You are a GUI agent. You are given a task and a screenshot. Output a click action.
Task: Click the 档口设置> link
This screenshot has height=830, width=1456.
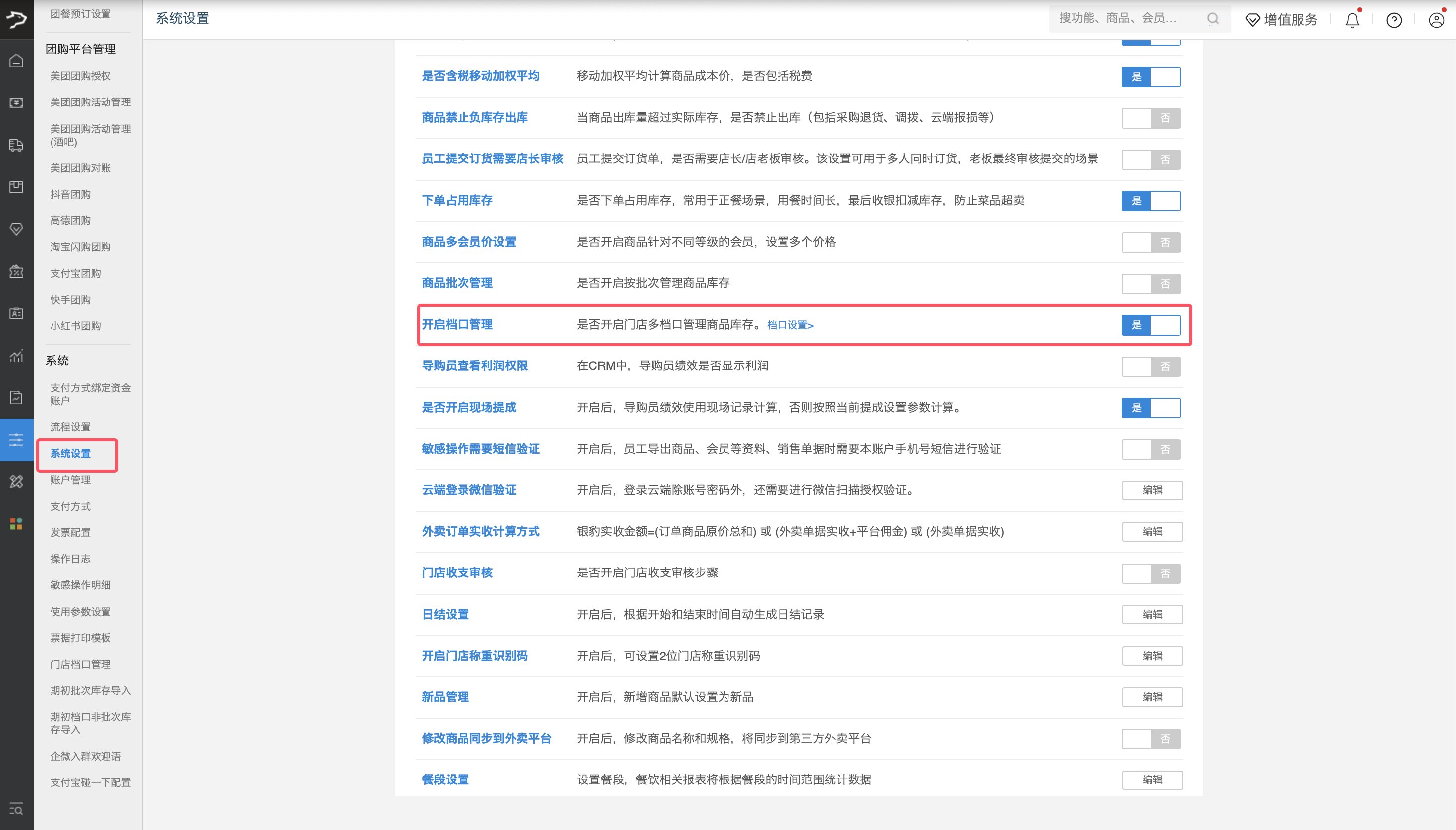click(x=789, y=325)
